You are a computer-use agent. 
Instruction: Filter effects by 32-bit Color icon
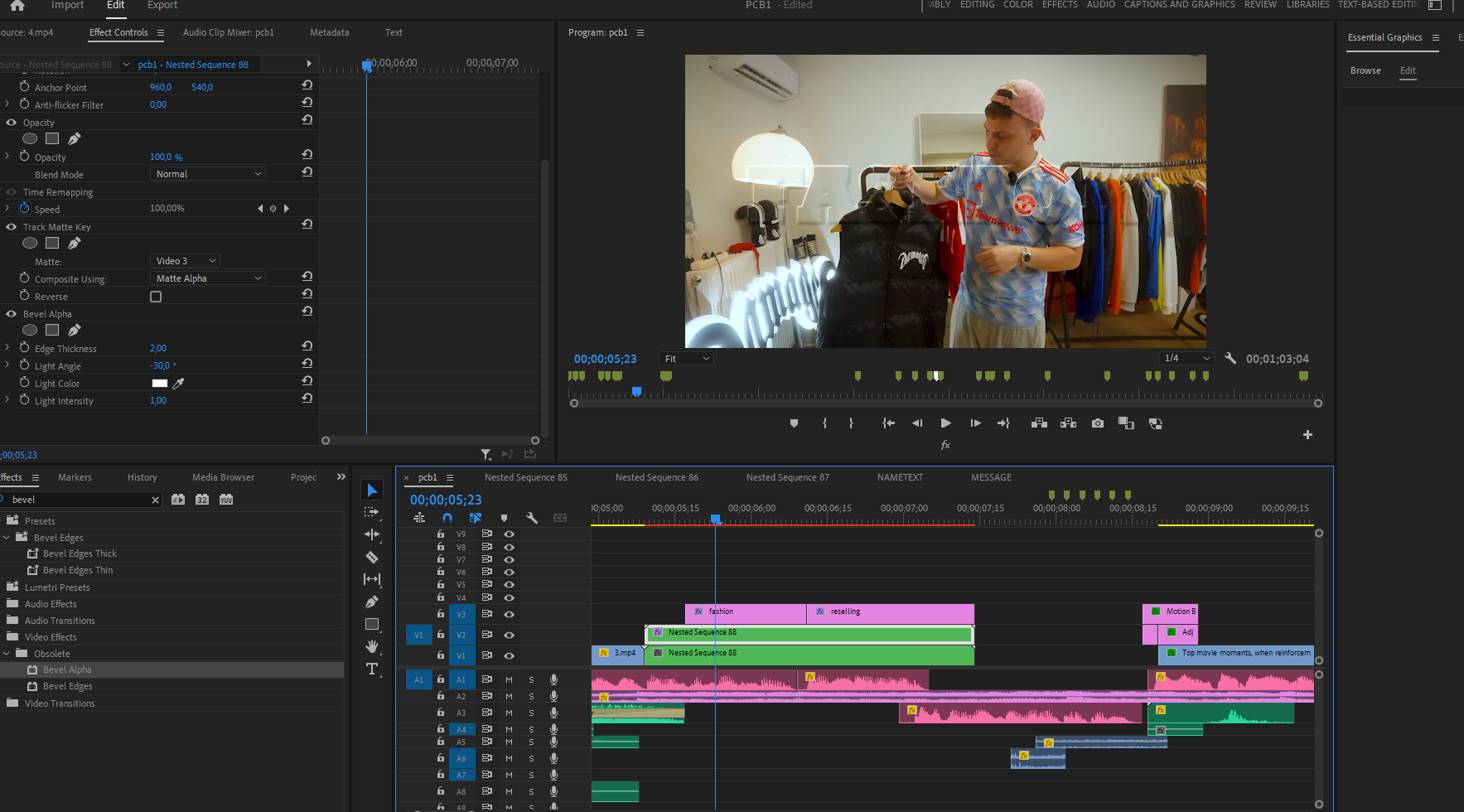(x=202, y=500)
